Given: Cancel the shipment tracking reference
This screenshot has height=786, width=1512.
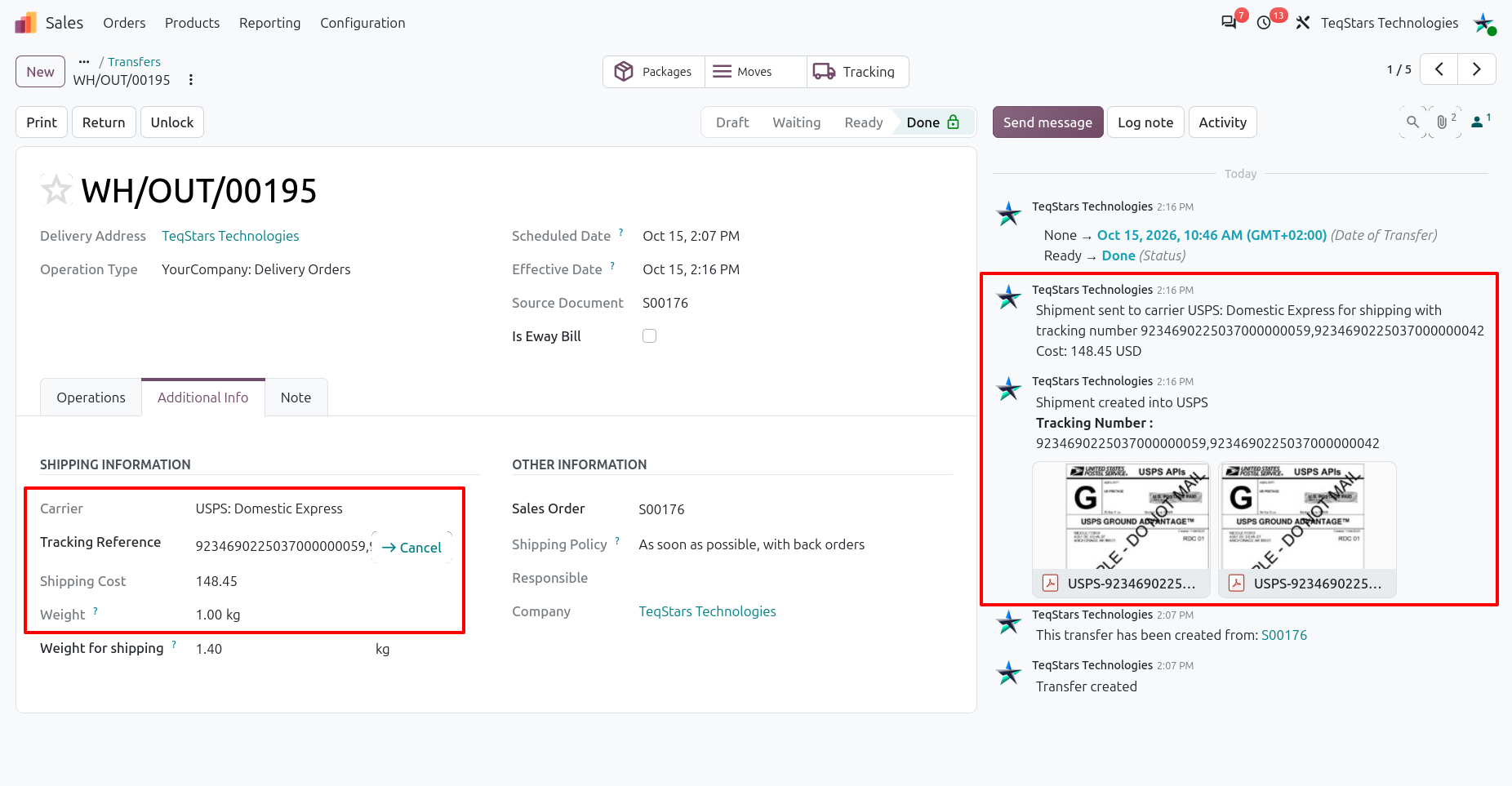Looking at the screenshot, I should pyautogui.click(x=411, y=548).
